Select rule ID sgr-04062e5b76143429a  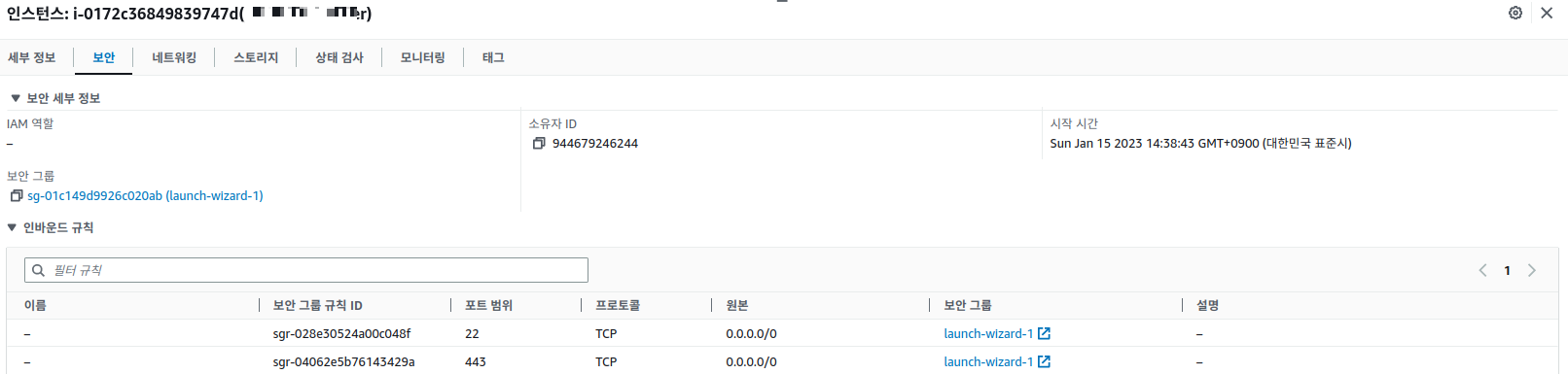point(344,361)
